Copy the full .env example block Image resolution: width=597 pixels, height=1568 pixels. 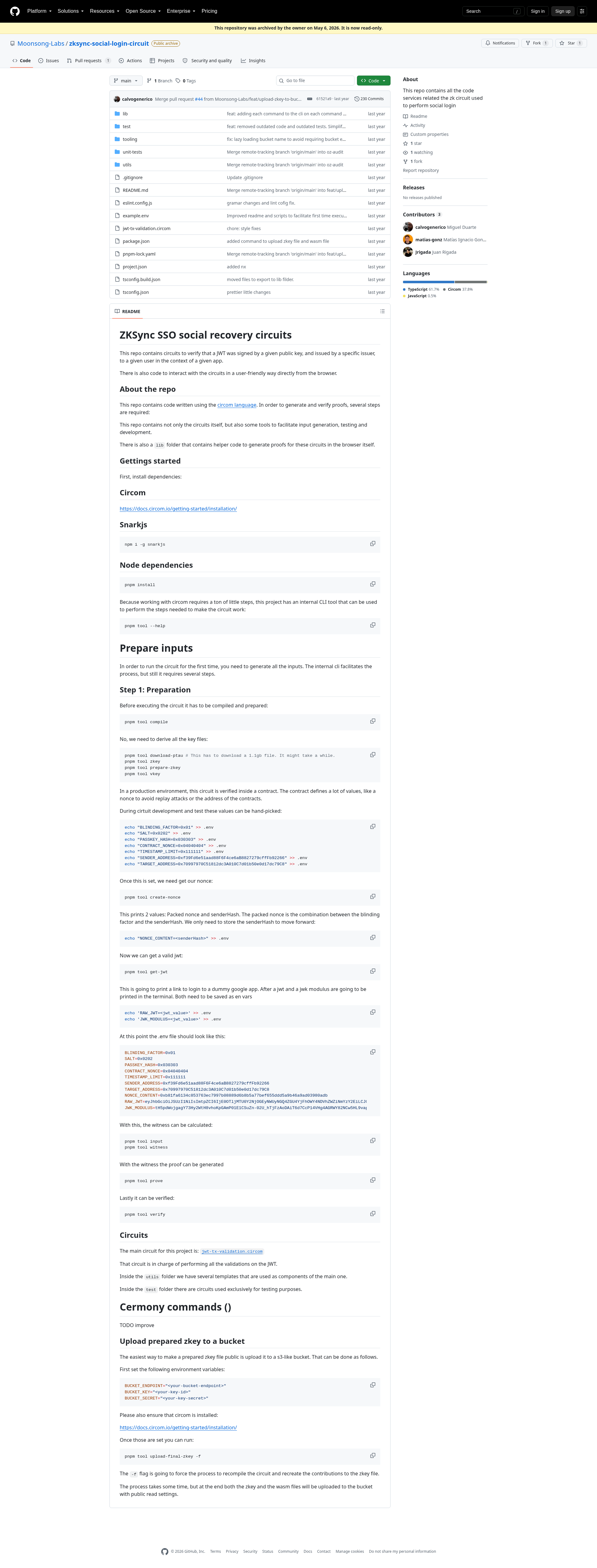coord(373,1052)
